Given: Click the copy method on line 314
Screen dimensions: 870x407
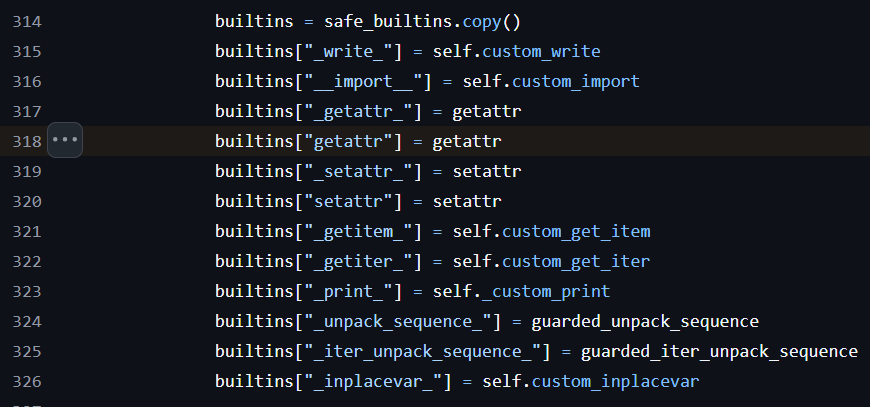Looking at the screenshot, I should pos(482,22).
